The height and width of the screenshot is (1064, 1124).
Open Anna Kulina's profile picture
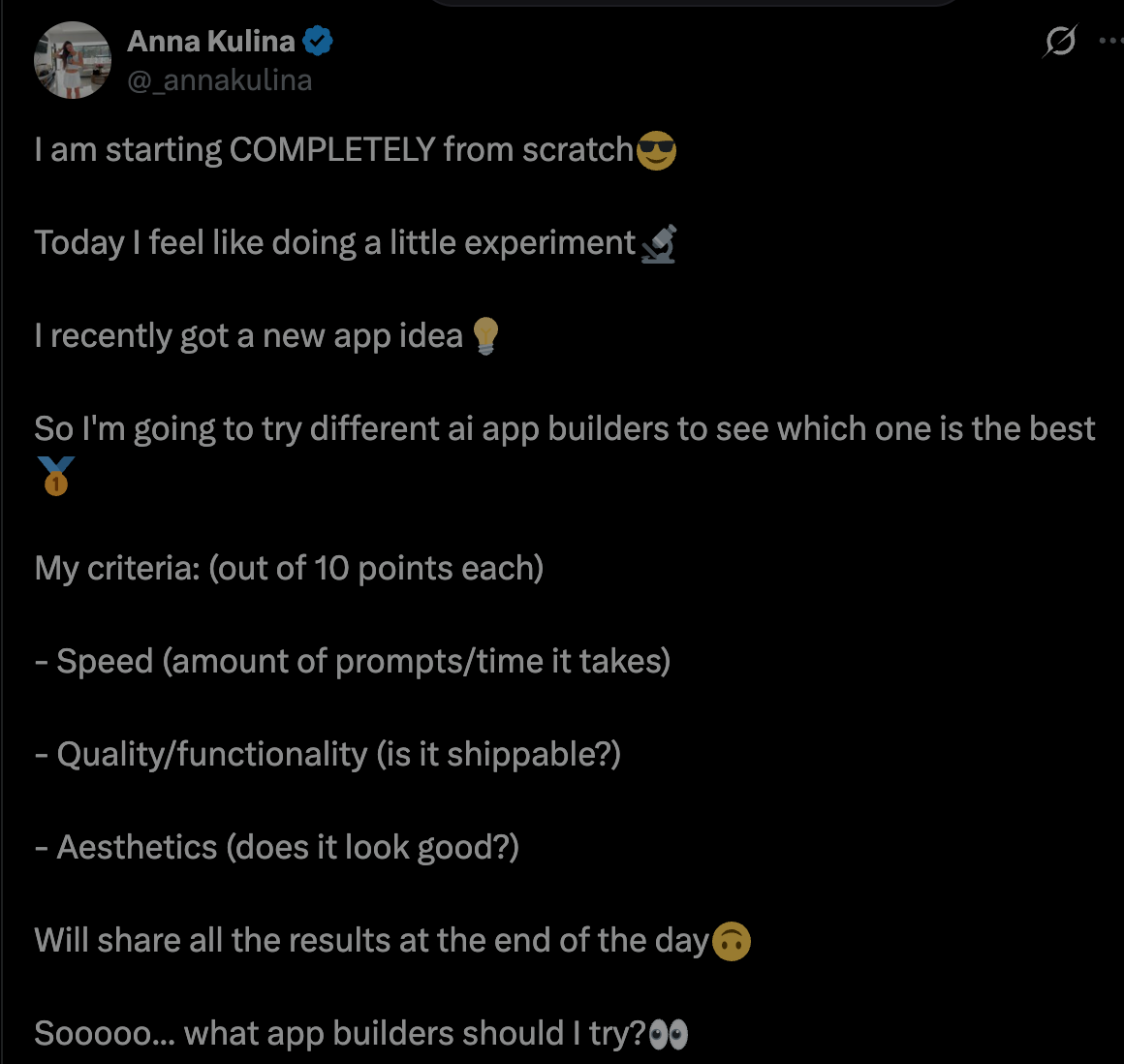(x=73, y=60)
